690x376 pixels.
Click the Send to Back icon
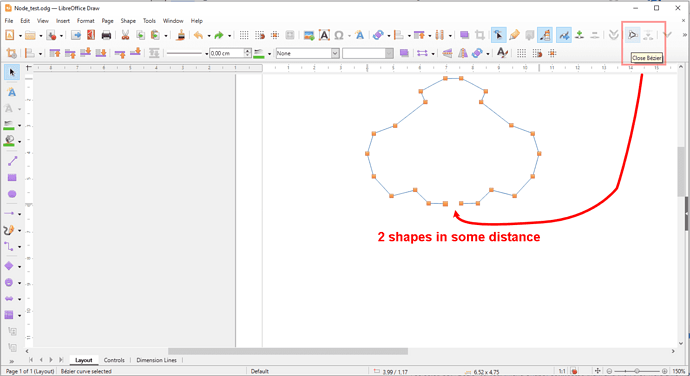coord(101,53)
